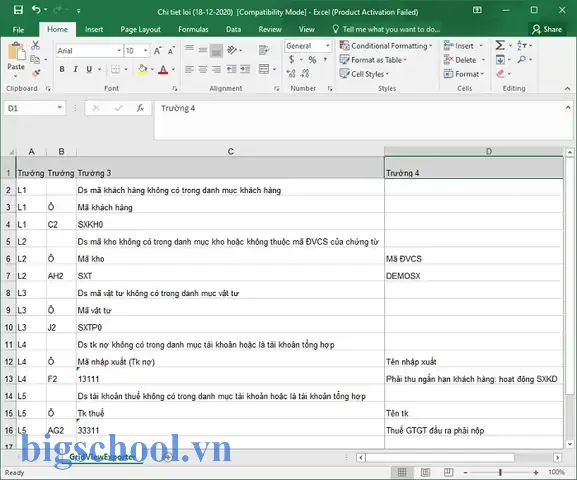Click the Percent Style icon
Screen dimensions: 577x480
point(312,60)
